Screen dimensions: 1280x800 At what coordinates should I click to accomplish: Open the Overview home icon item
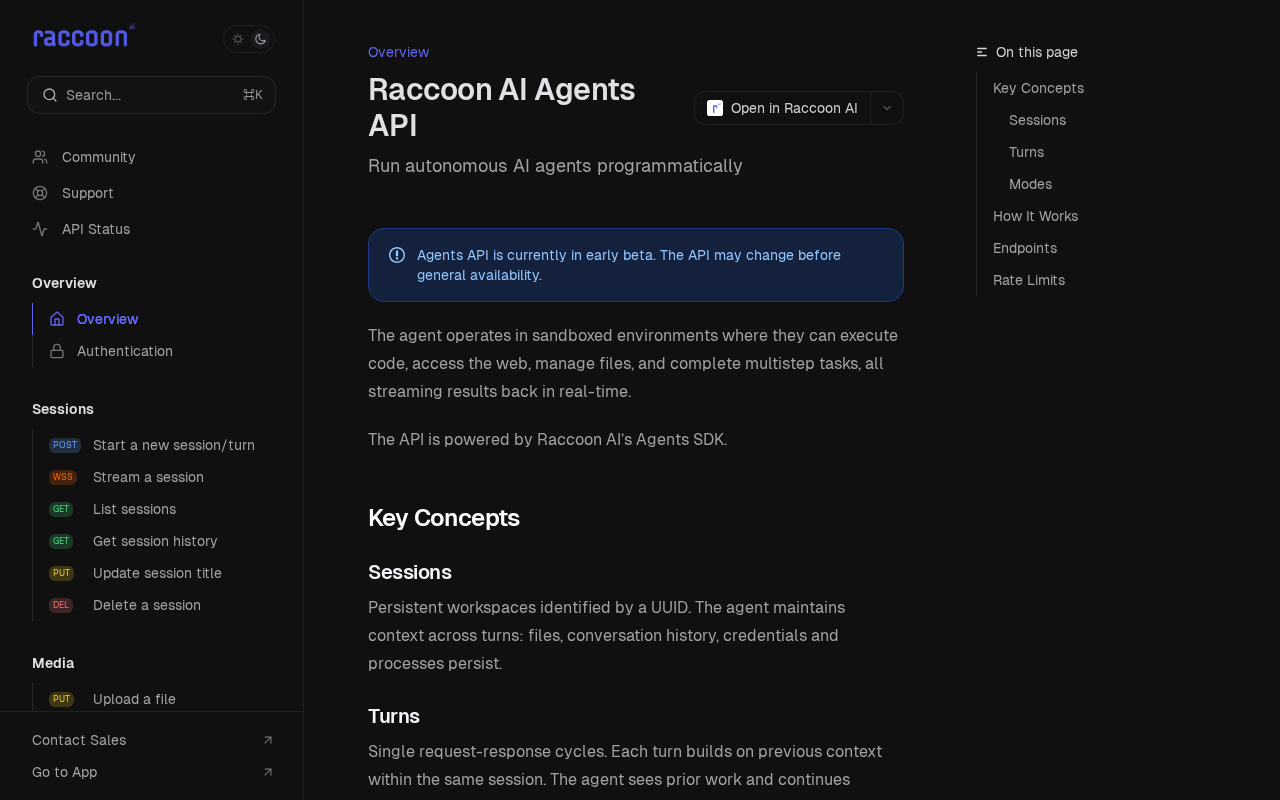(57, 319)
